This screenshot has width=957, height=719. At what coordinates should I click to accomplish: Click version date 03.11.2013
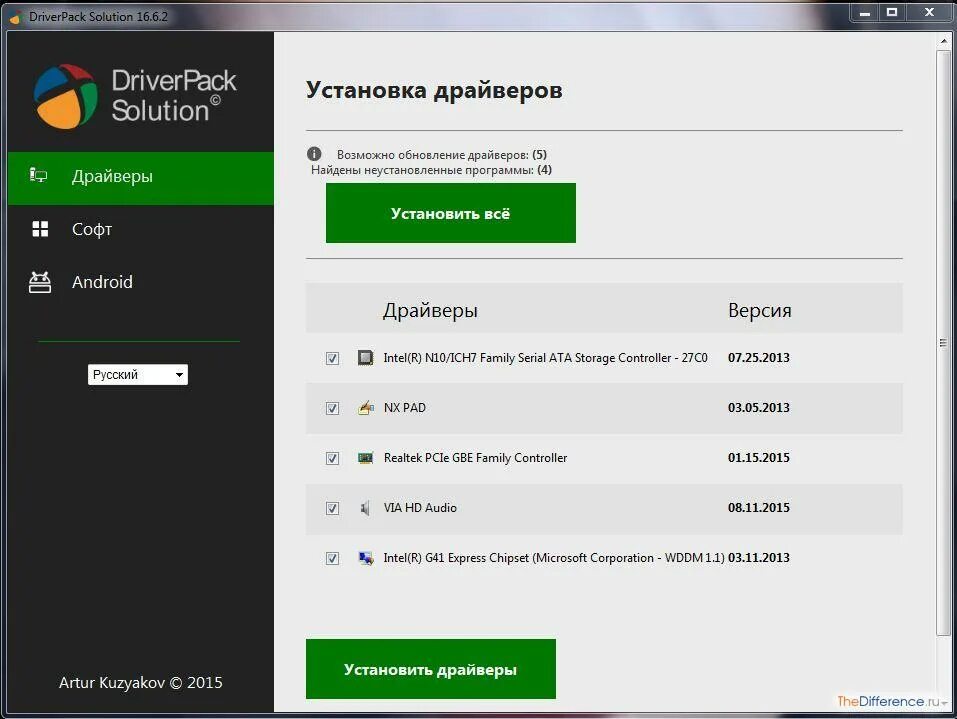pos(759,558)
